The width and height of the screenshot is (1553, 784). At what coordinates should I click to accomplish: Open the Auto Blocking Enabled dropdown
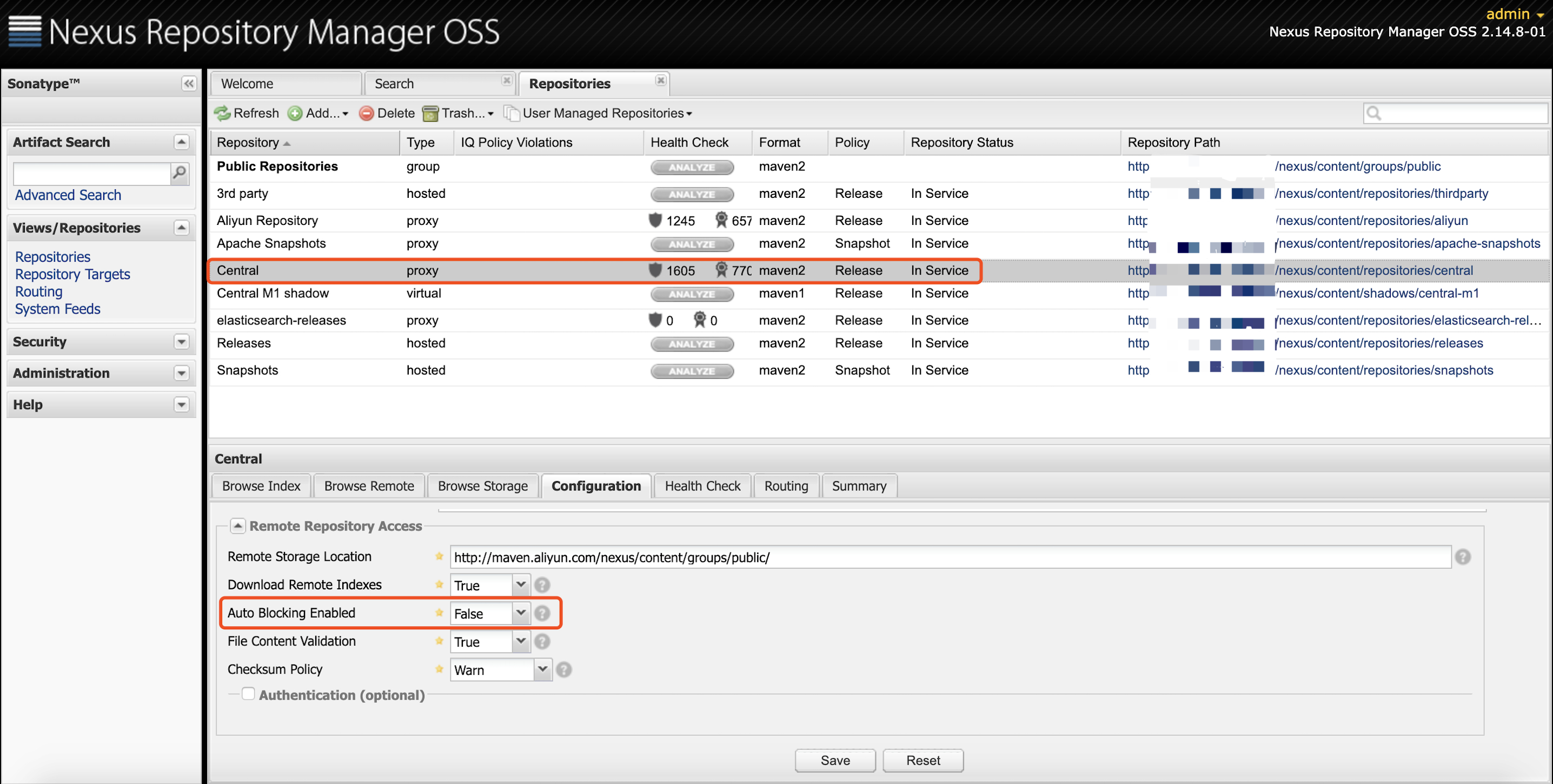tap(521, 614)
